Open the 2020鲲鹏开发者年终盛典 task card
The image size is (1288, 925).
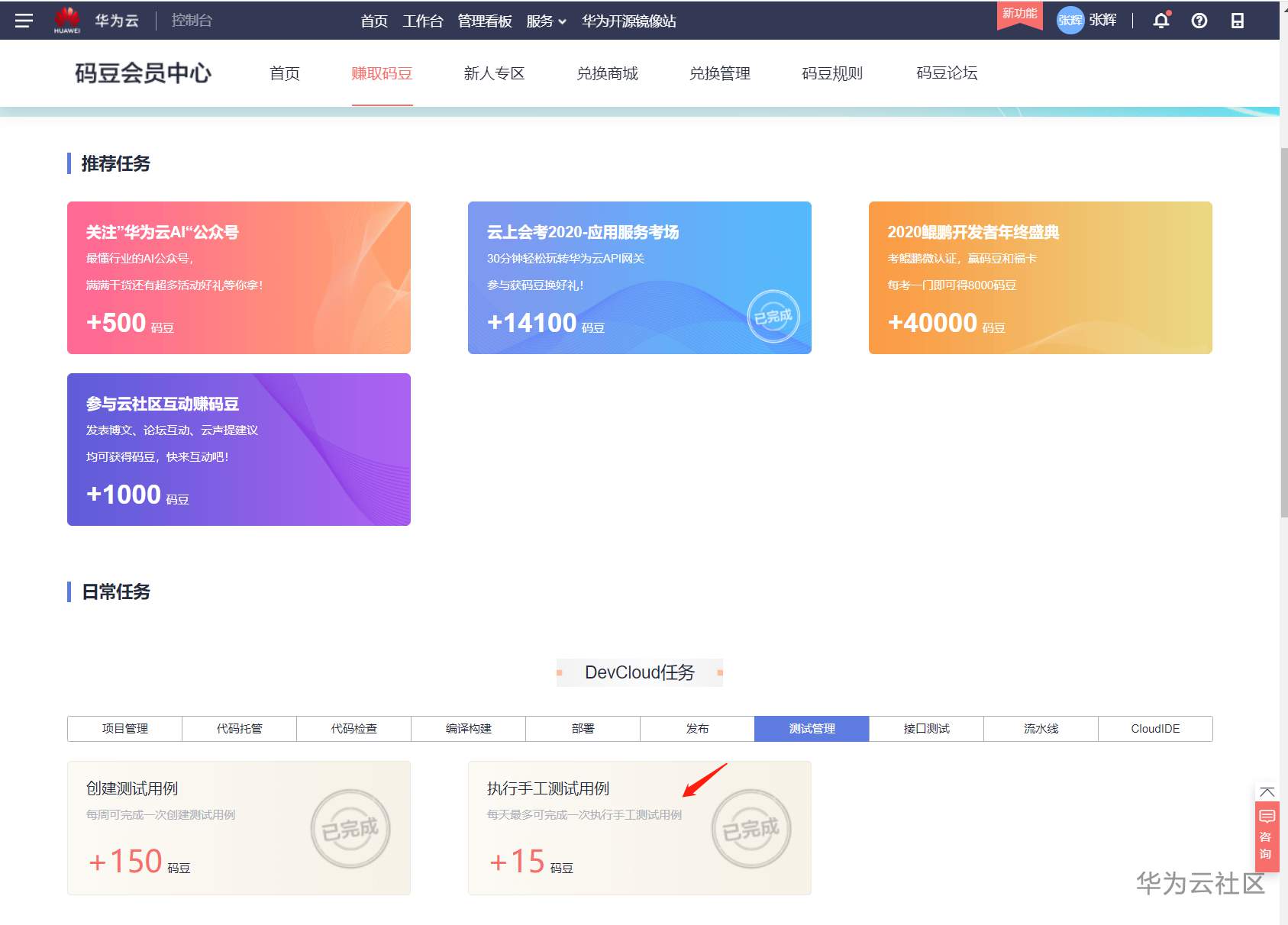click(x=1041, y=278)
